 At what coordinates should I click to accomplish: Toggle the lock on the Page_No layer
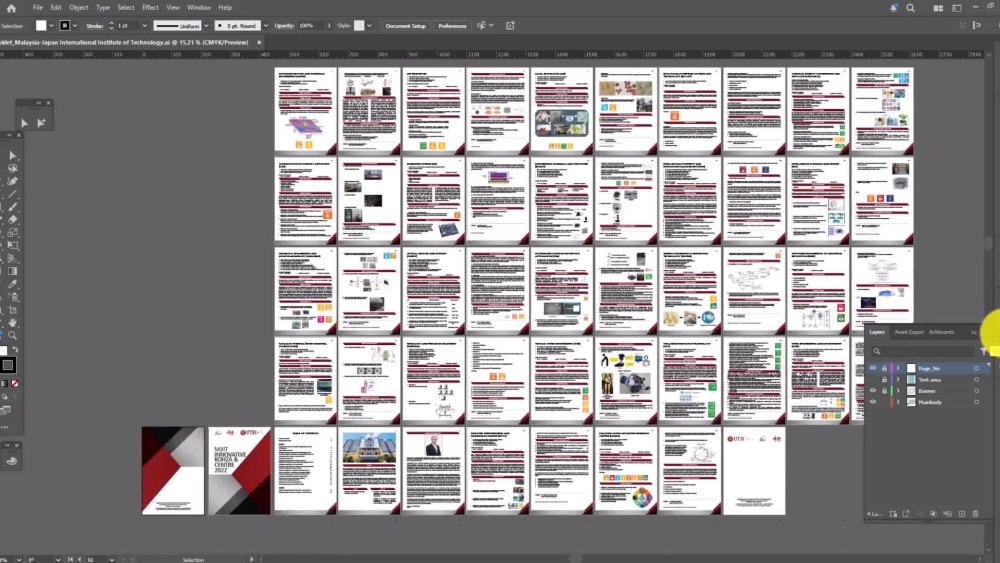(884, 369)
